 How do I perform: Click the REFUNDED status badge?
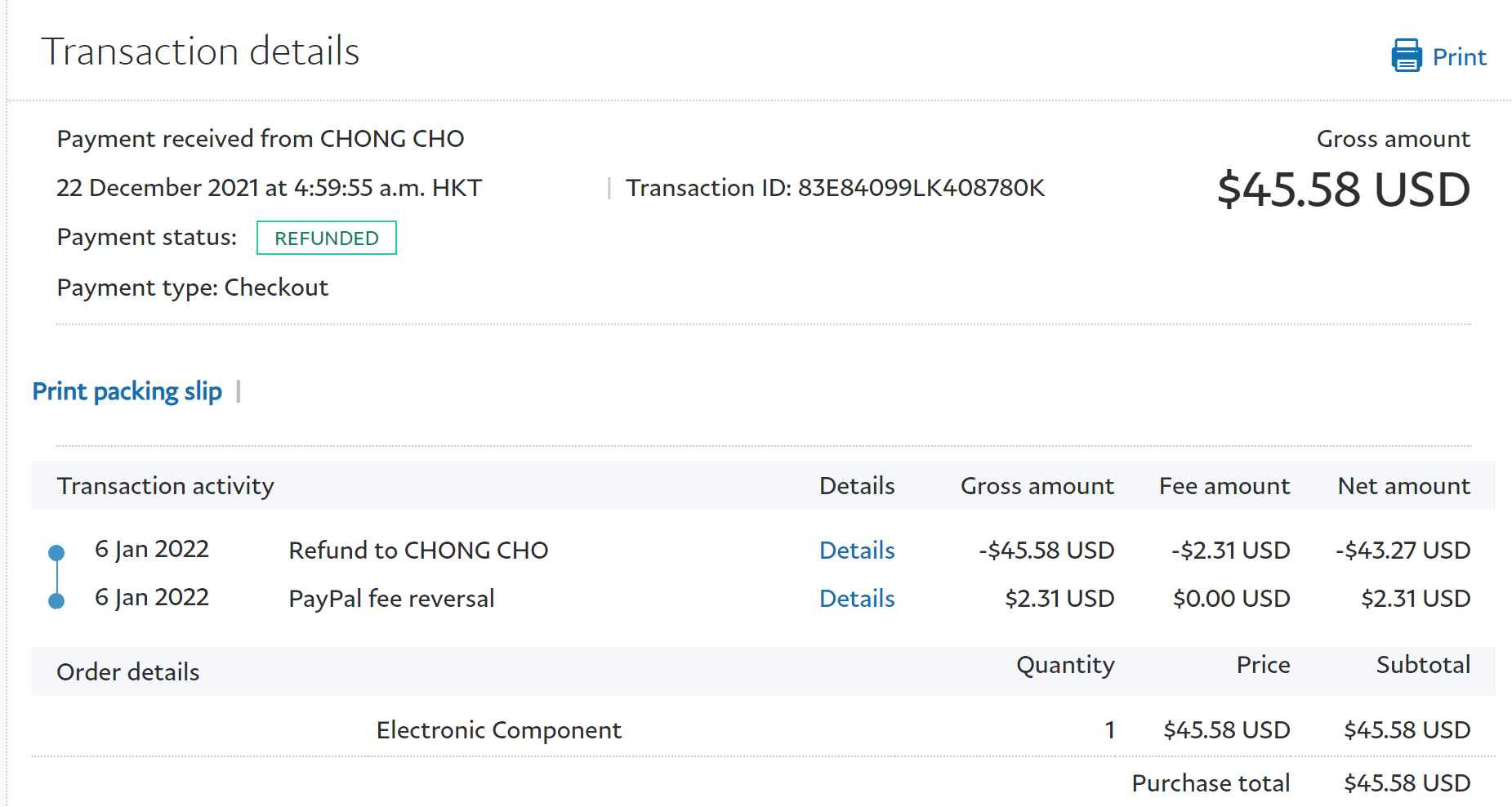click(326, 238)
